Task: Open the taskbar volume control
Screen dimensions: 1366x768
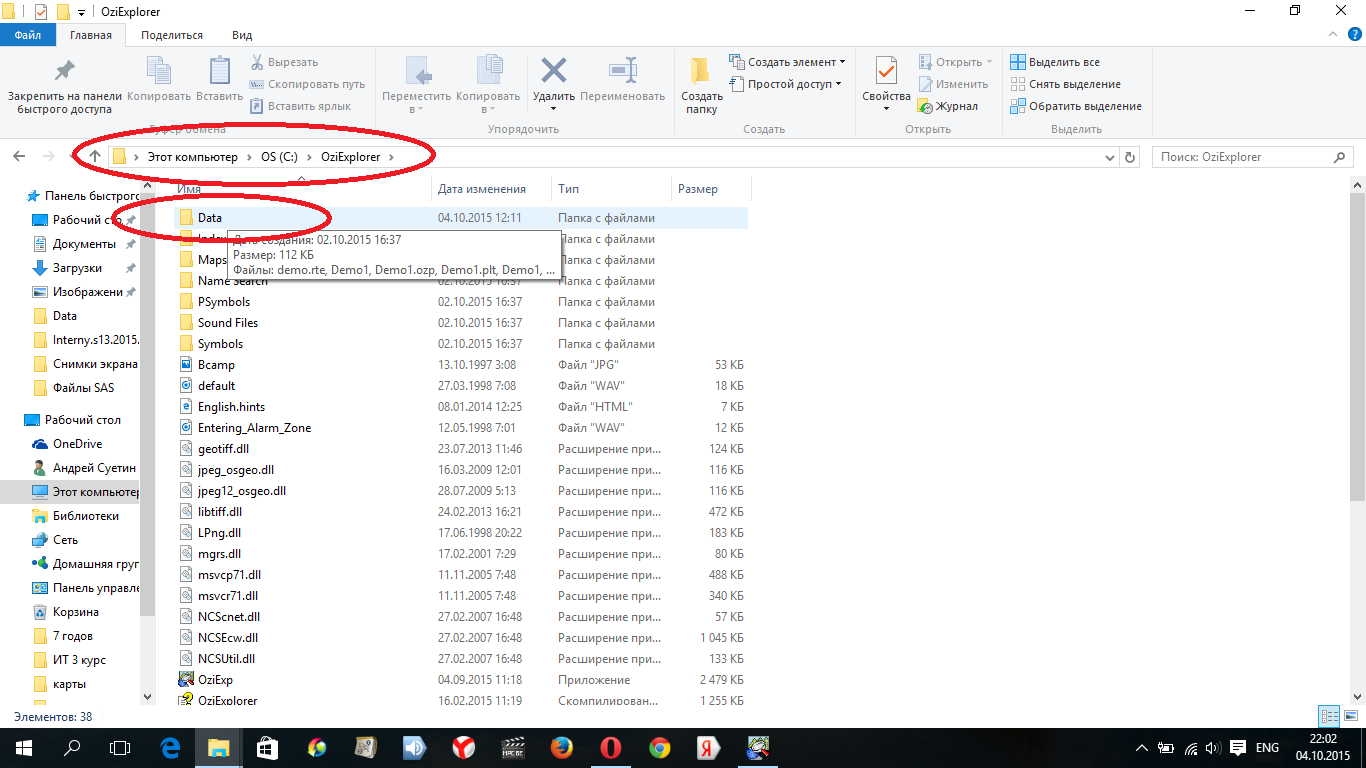Action: (x=1213, y=748)
